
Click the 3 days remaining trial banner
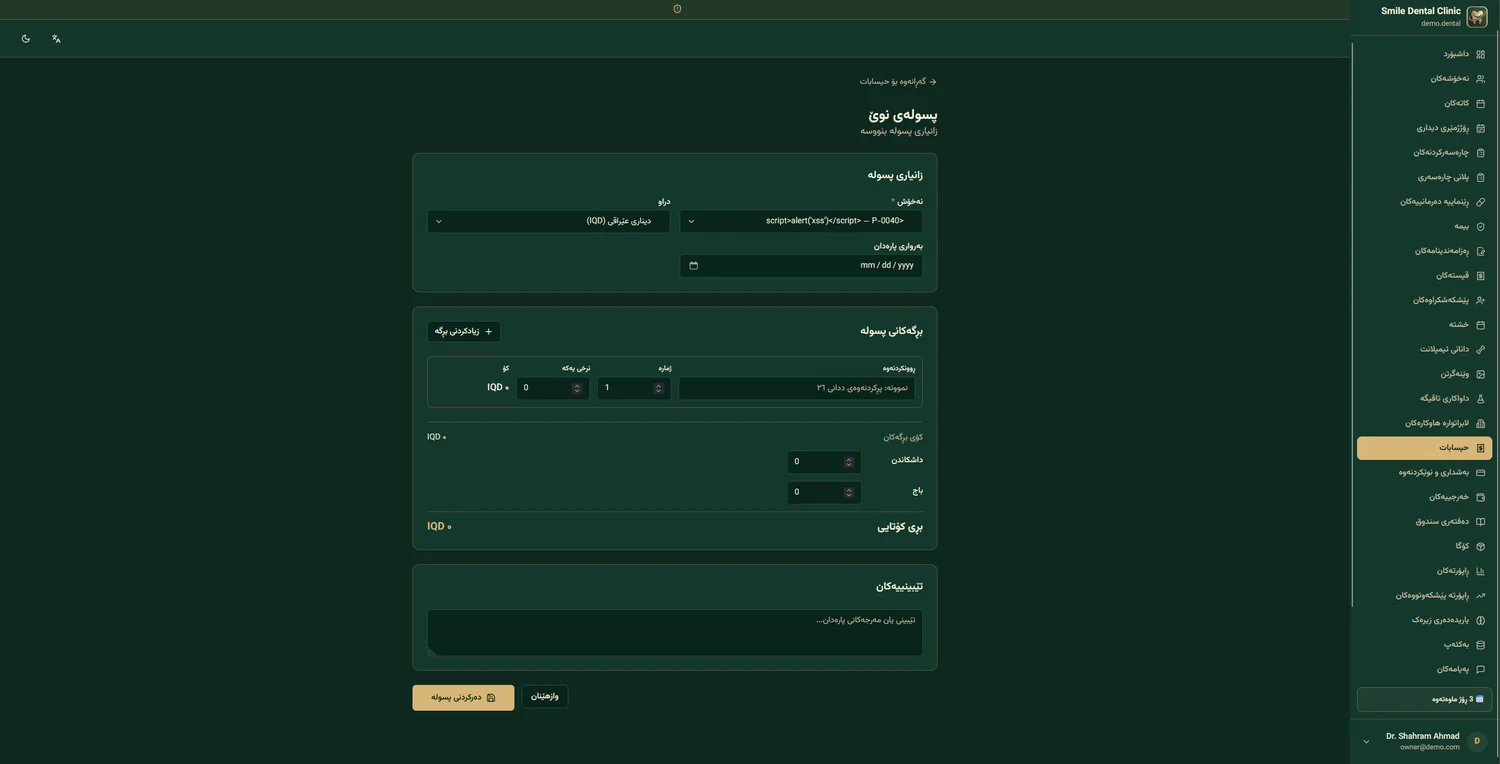point(1424,699)
